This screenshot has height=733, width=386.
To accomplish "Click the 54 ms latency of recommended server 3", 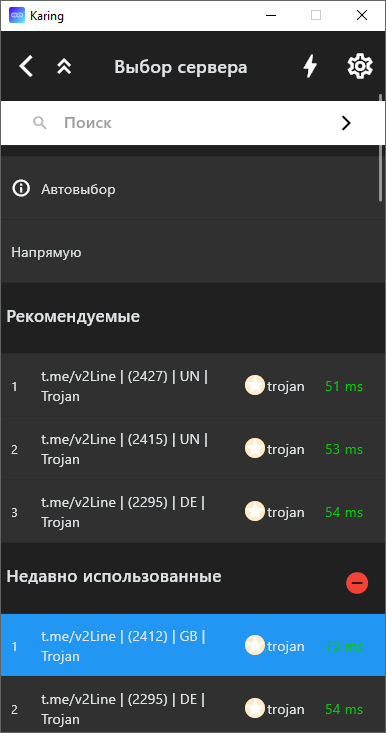I will [x=344, y=512].
